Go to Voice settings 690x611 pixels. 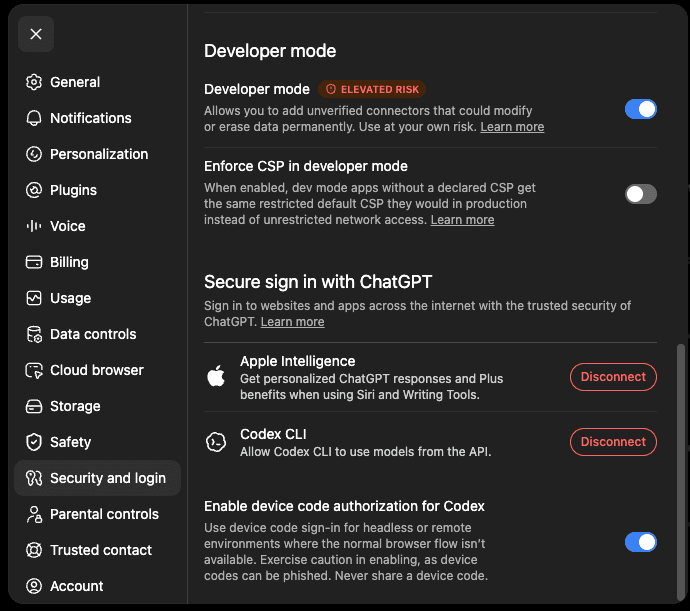click(97, 226)
